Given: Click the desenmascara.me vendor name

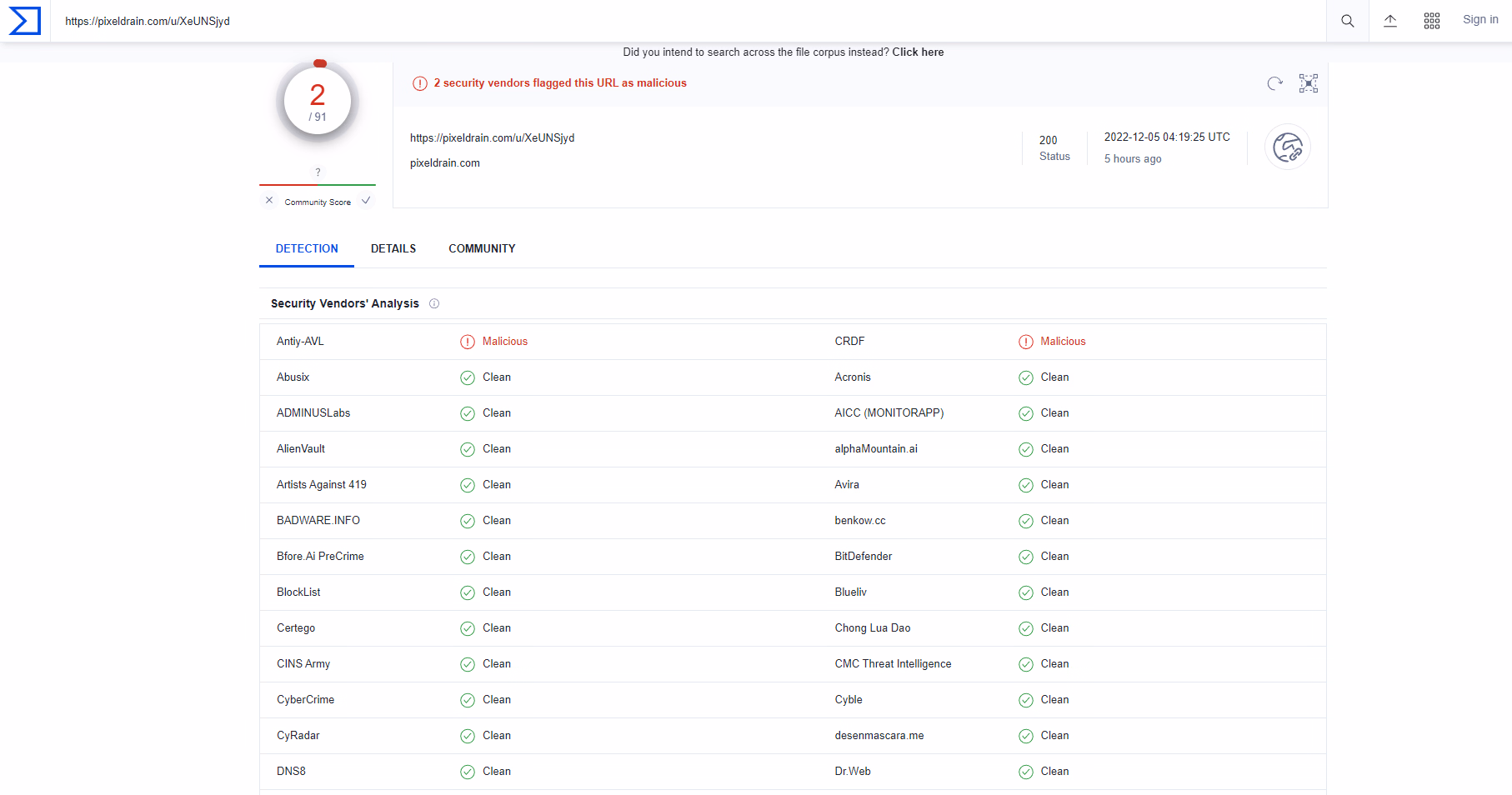Looking at the screenshot, I should click(879, 736).
